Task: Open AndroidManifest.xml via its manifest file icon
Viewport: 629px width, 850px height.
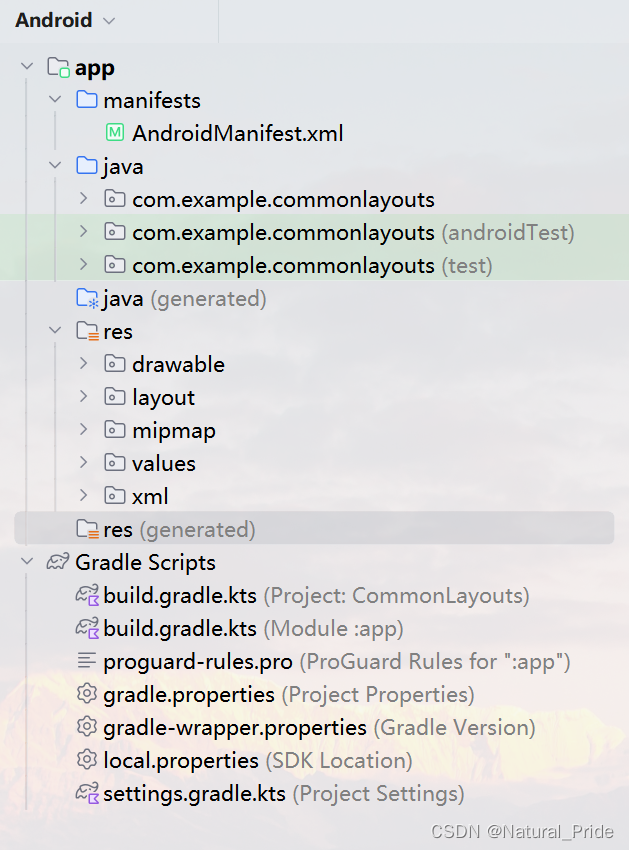Action: tap(113, 132)
